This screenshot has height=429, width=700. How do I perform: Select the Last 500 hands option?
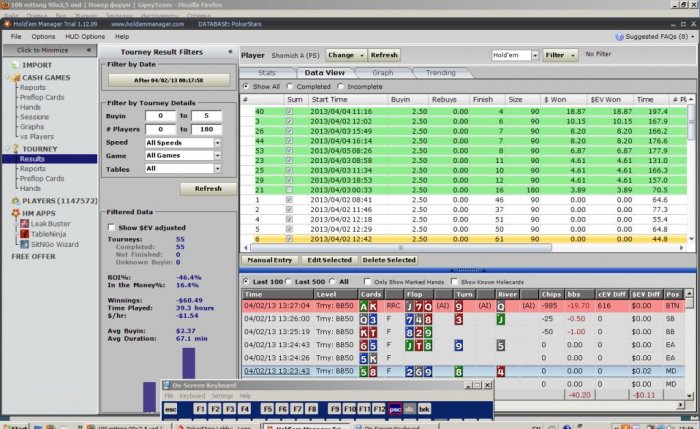coord(288,282)
